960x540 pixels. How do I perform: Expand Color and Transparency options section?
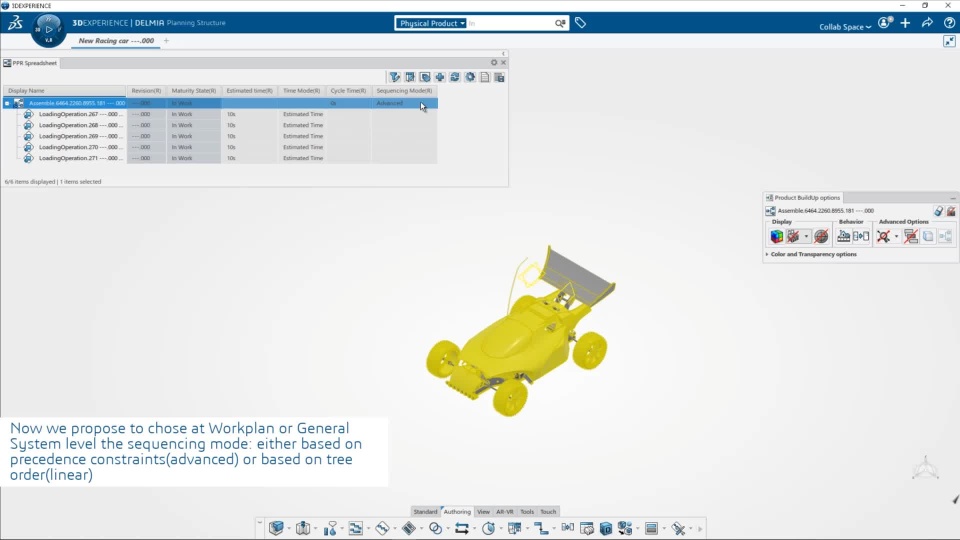pyautogui.click(x=813, y=254)
